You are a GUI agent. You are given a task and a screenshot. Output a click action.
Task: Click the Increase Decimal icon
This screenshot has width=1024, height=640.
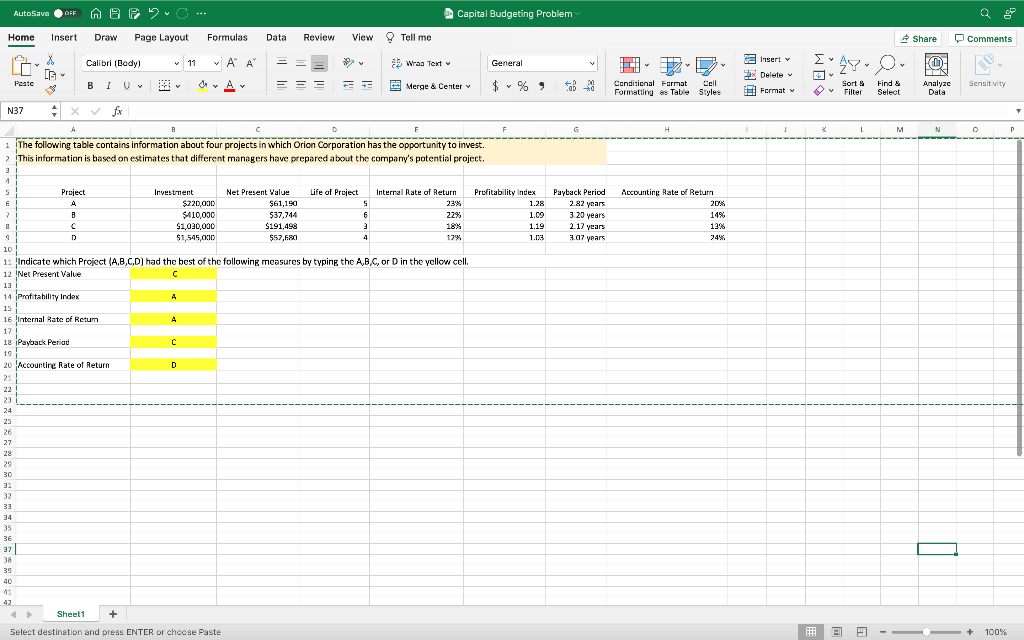(570, 86)
